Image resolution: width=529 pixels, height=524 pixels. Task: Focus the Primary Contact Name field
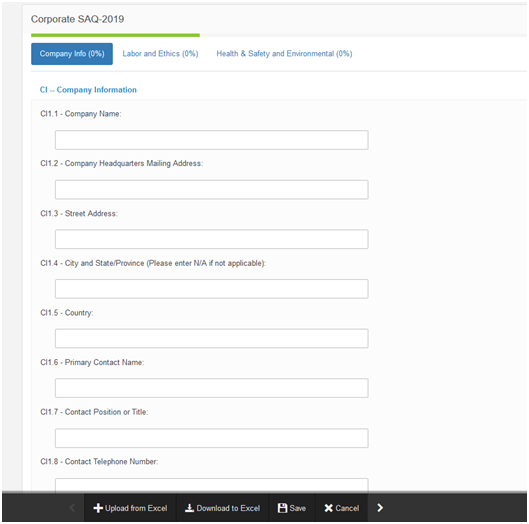212,388
